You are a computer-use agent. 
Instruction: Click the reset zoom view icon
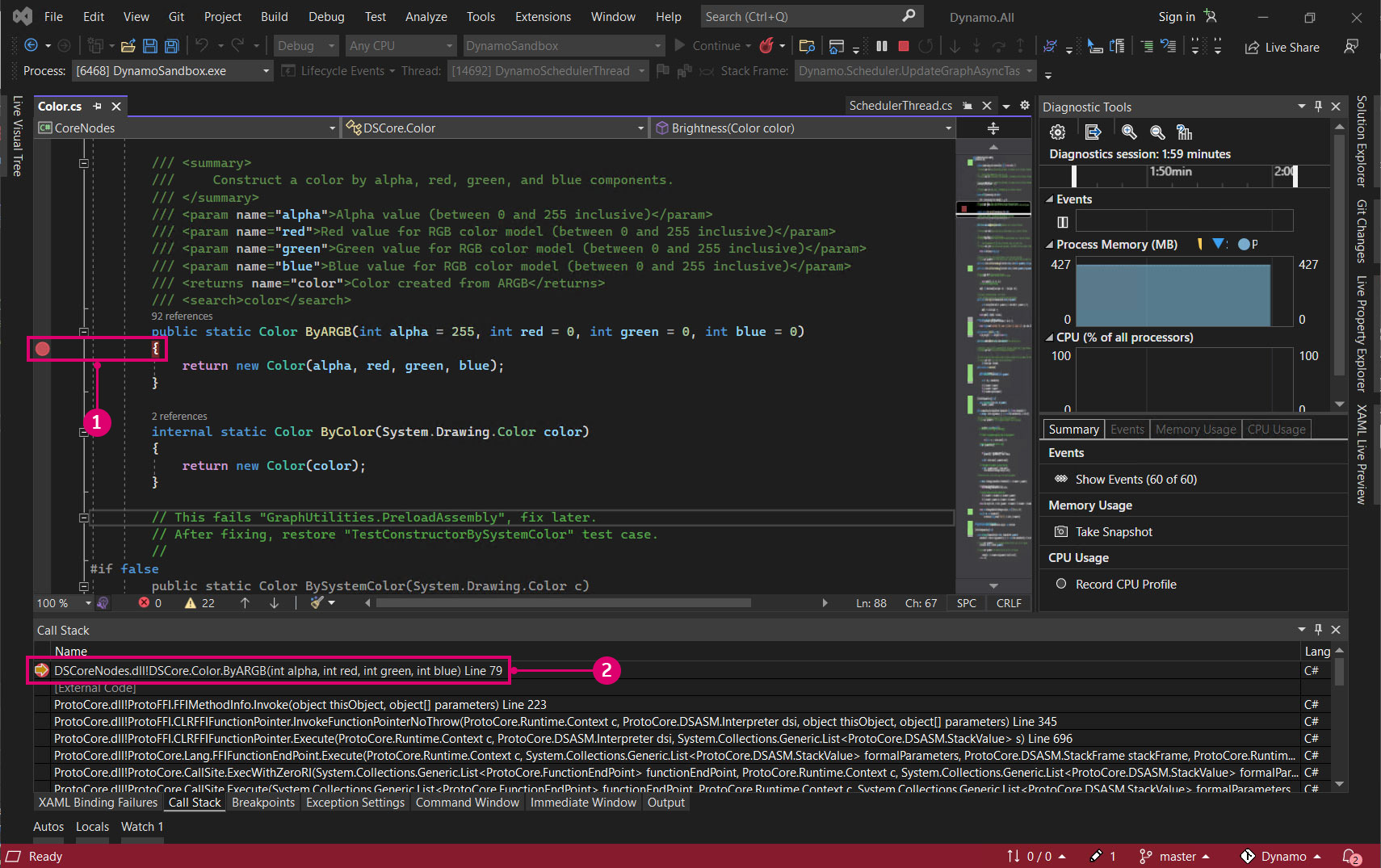point(1185,132)
